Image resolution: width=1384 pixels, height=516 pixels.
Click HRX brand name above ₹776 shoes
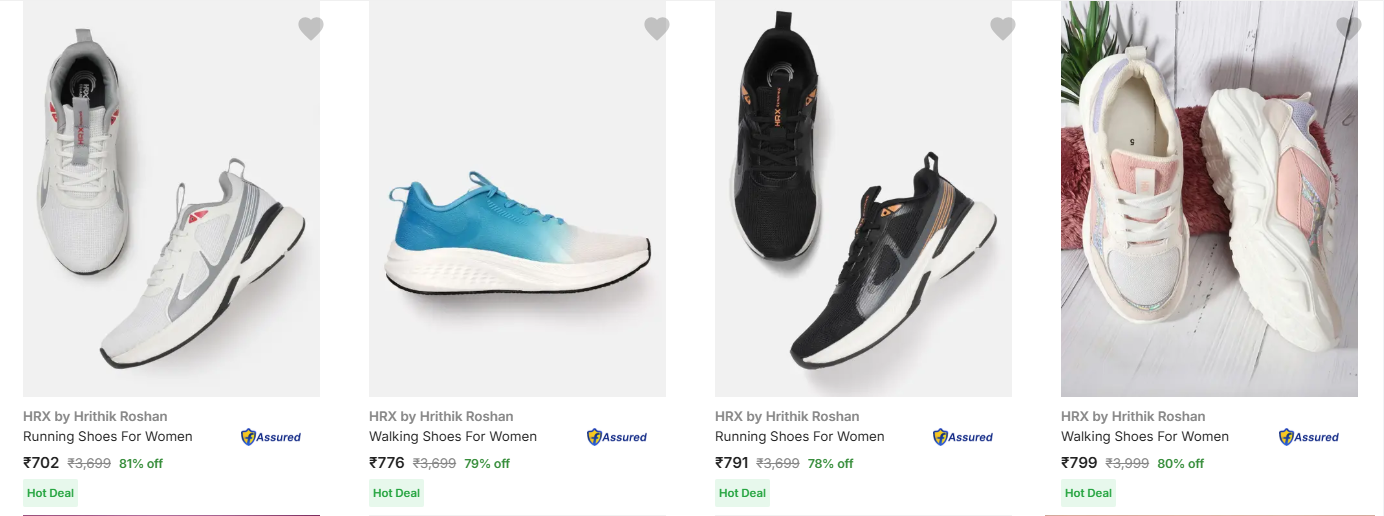coord(441,416)
